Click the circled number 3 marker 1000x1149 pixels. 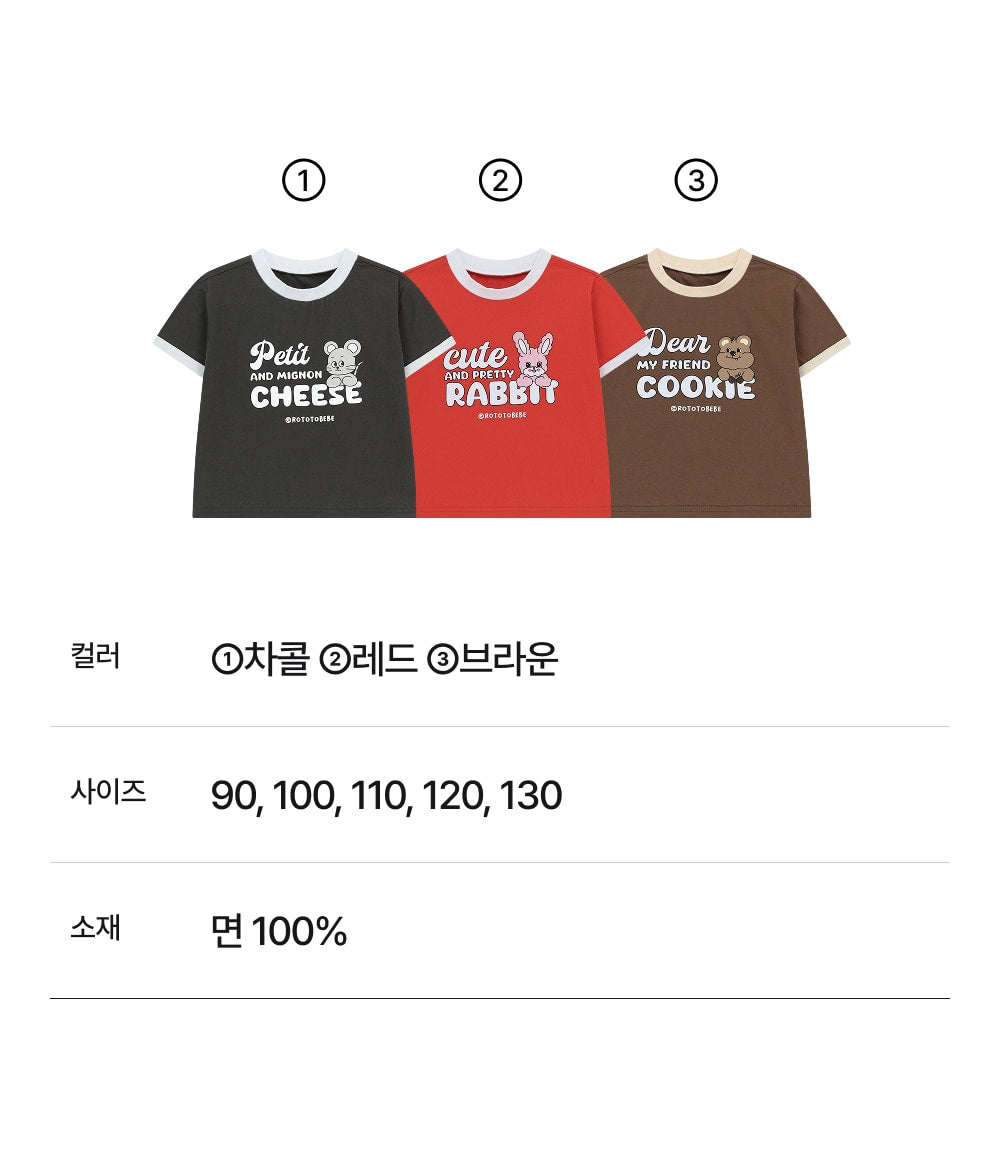696,182
